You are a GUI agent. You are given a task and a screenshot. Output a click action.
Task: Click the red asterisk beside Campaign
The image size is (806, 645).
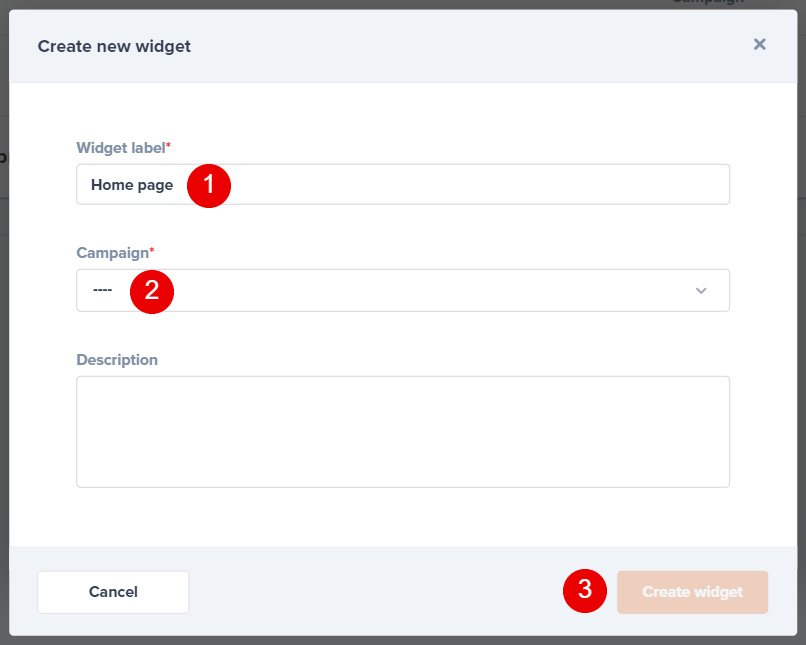point(151,251)
